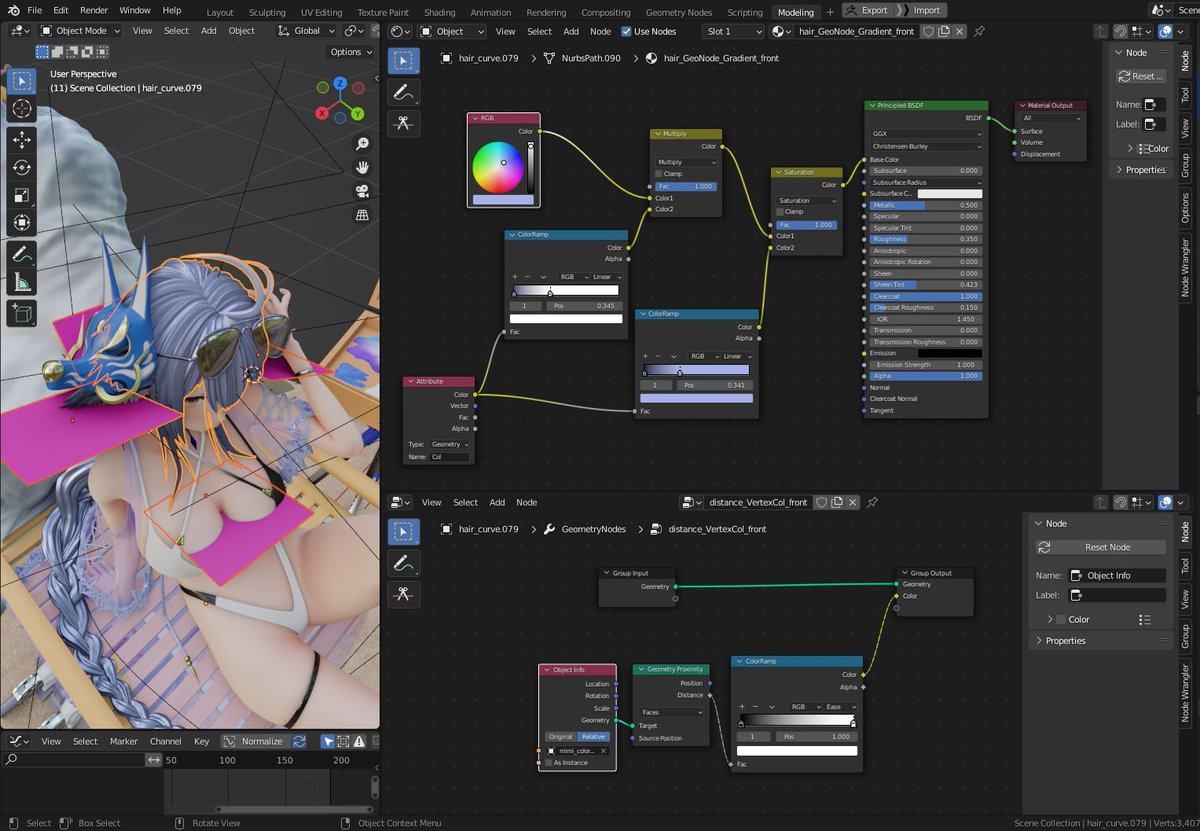Screen dimensions: 1200x831
Task: Pin the hair_GeoNode_Gradient_front material
Action: 979,31
